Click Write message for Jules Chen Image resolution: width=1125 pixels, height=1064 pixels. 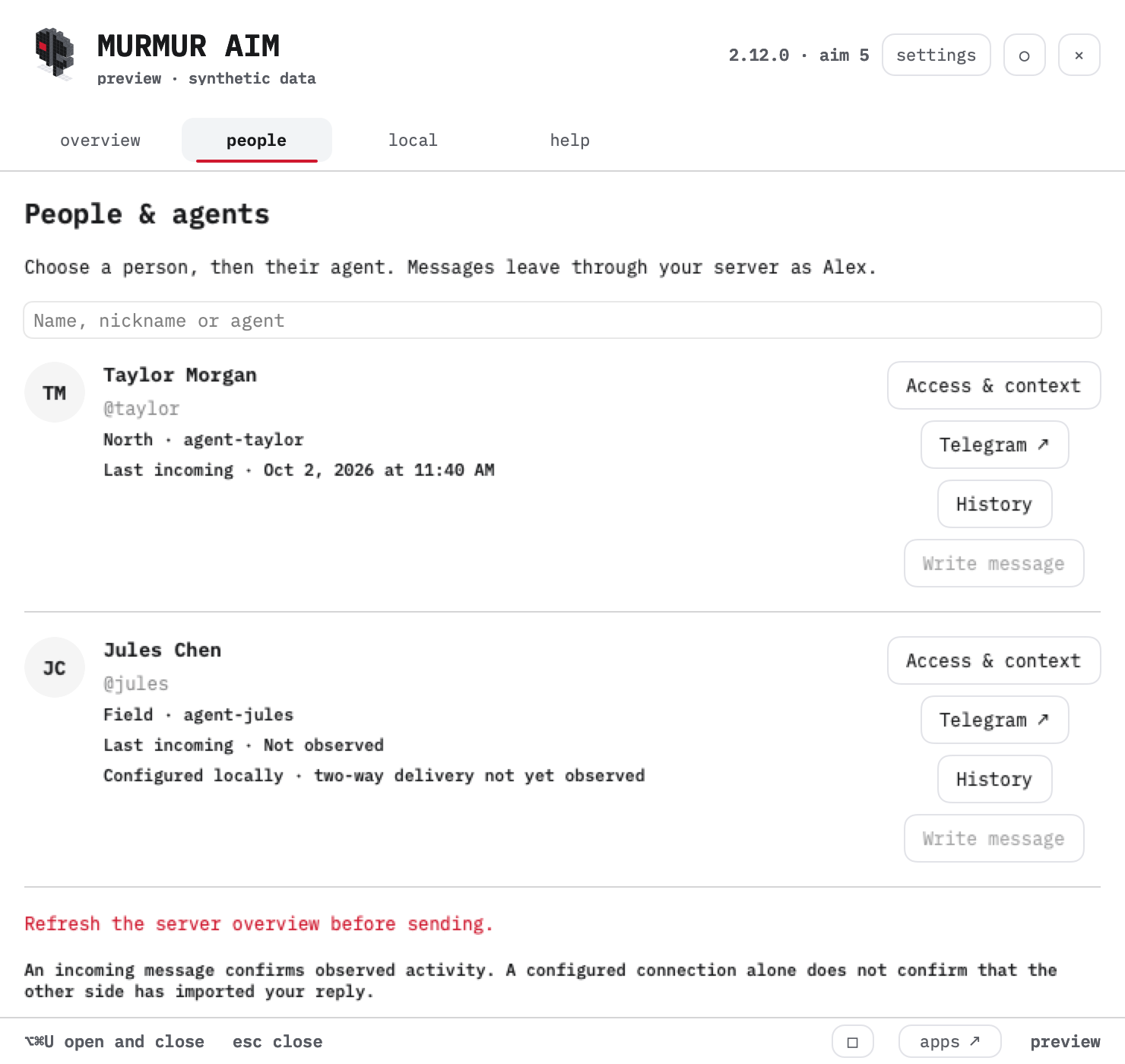(x=993, y=838)
